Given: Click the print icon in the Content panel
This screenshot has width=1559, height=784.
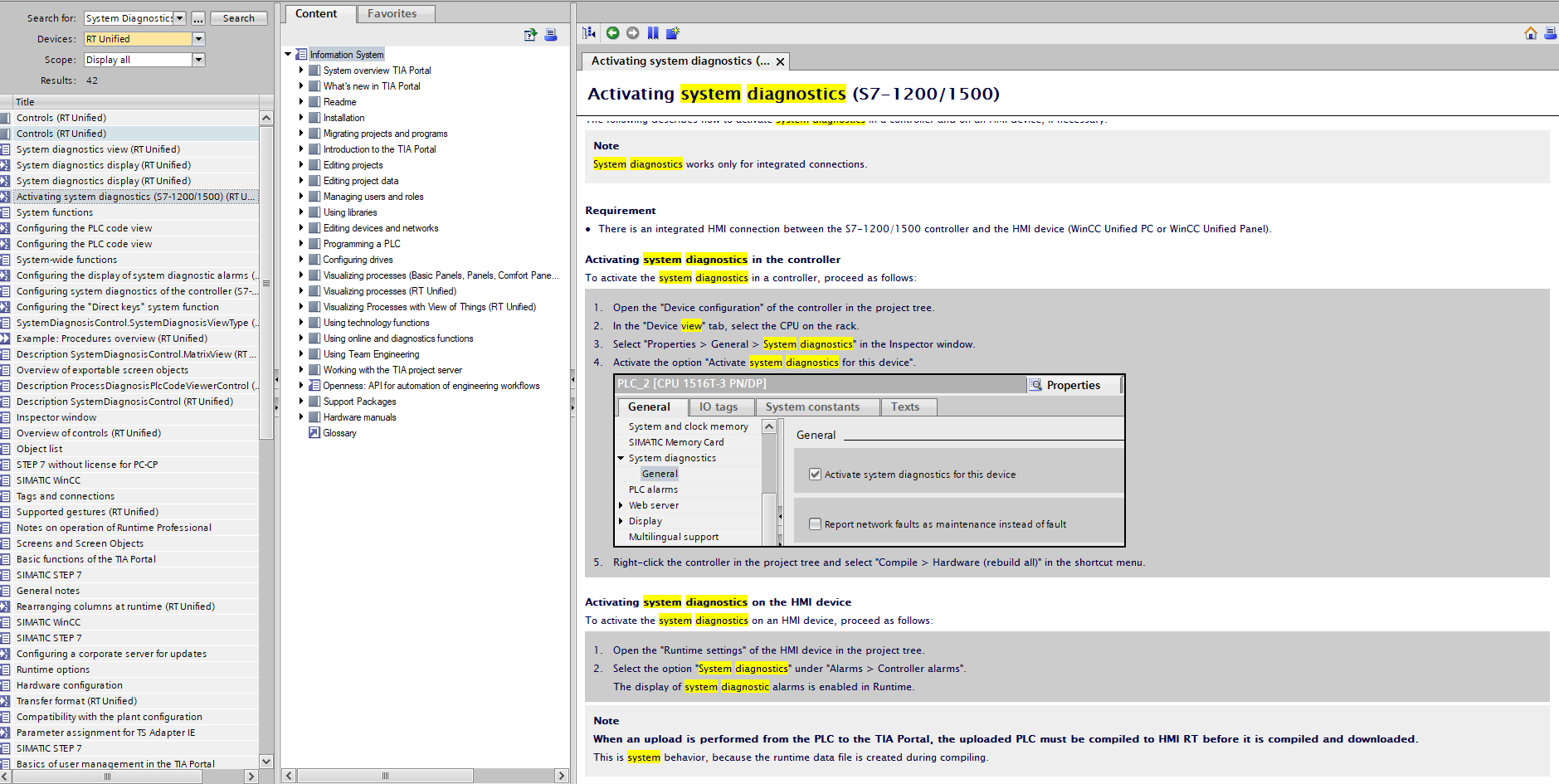Looking at the screenshot, I should point(551,35).
